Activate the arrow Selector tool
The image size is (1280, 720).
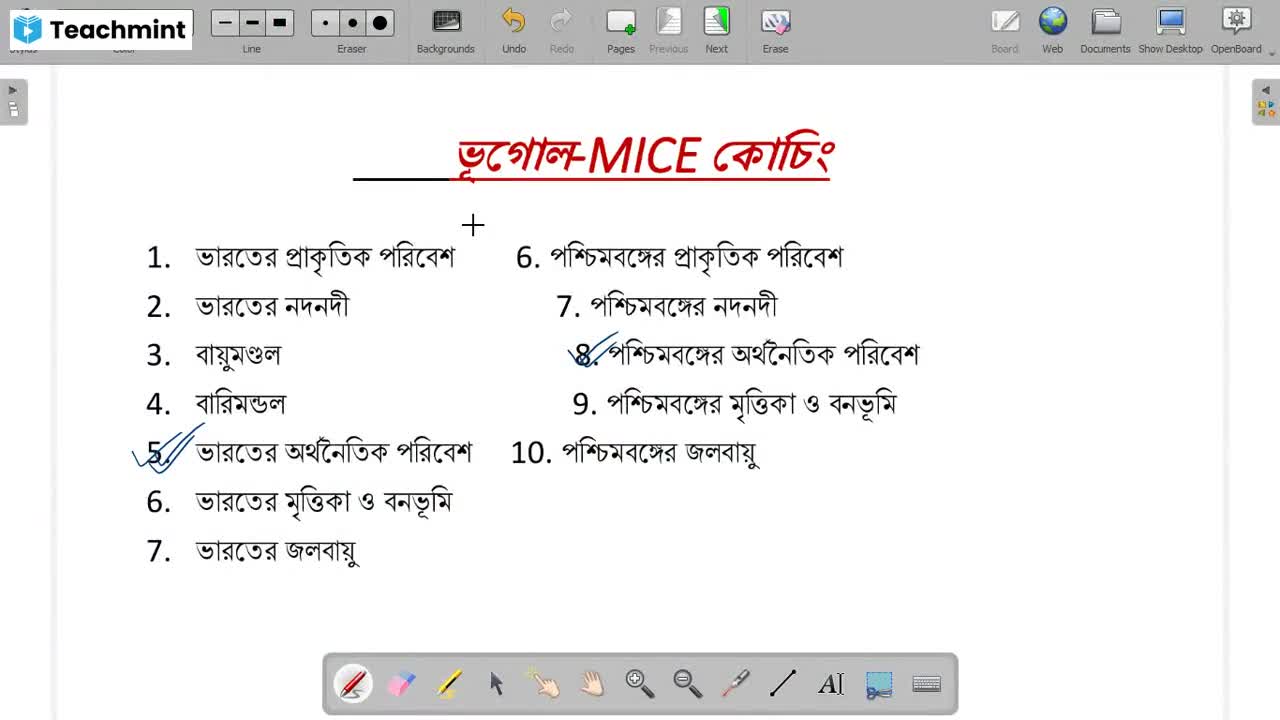coord(497,684)
